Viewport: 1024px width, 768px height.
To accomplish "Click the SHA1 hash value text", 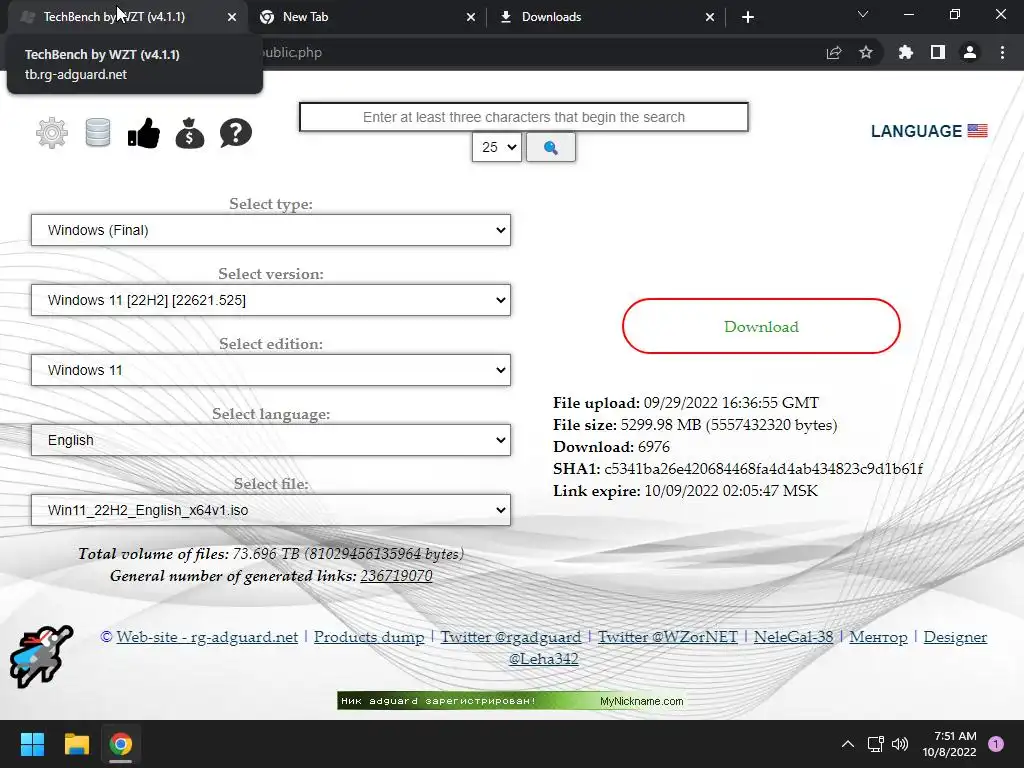I will point(763,469).
